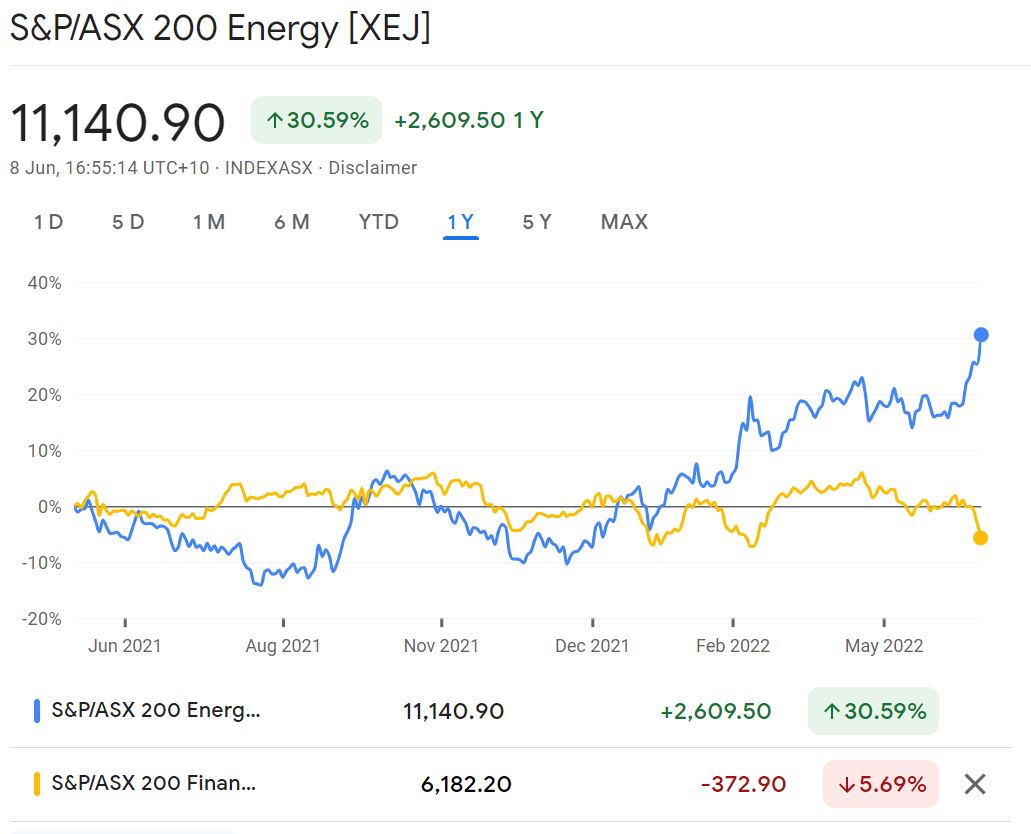The image size is (1031, 834).
Task: Select the 1Y time range tab
Action: click(461, 222)
